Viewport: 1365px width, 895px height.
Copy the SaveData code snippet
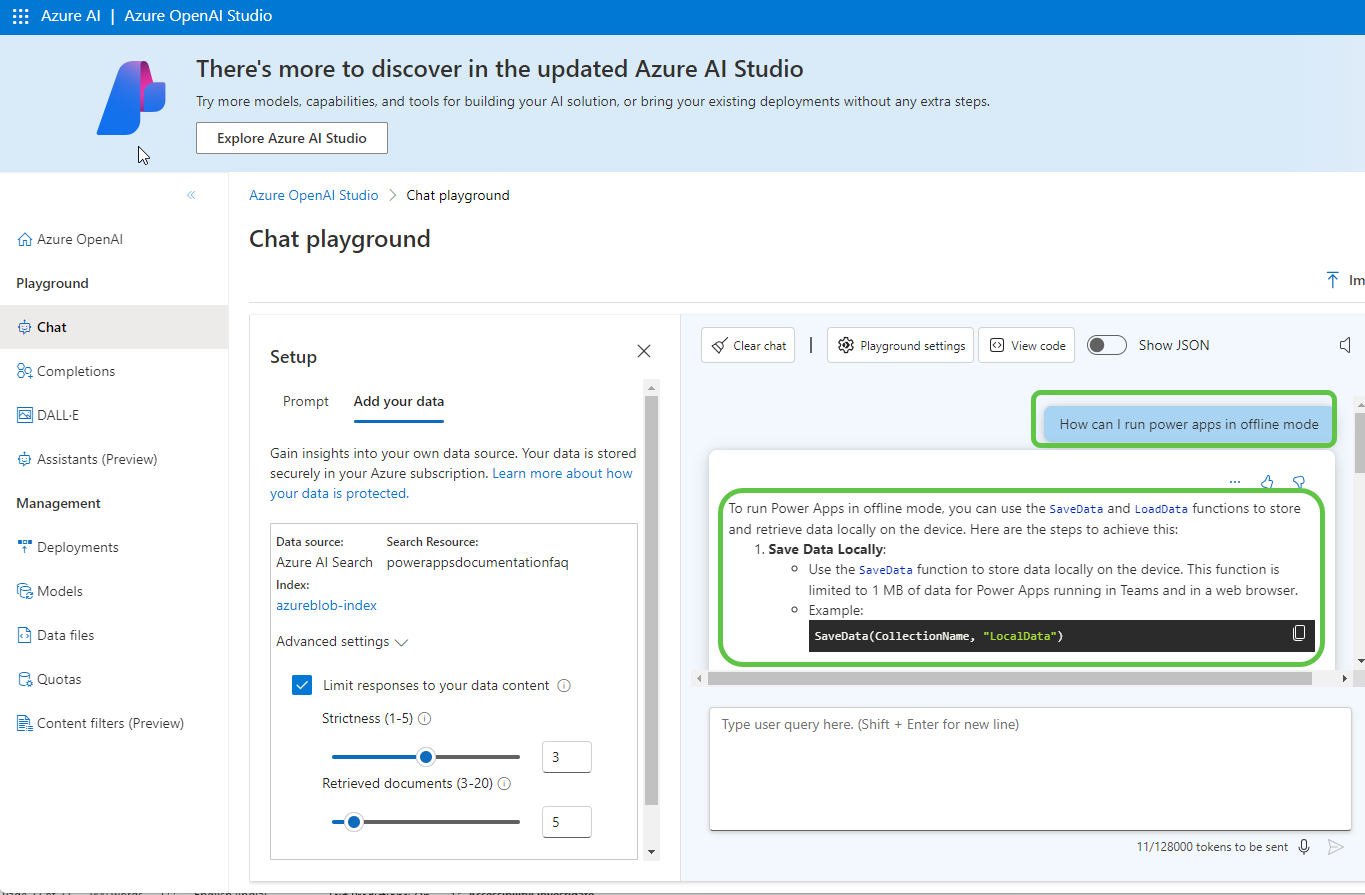pyautogui.click(x=1299, y=633)
